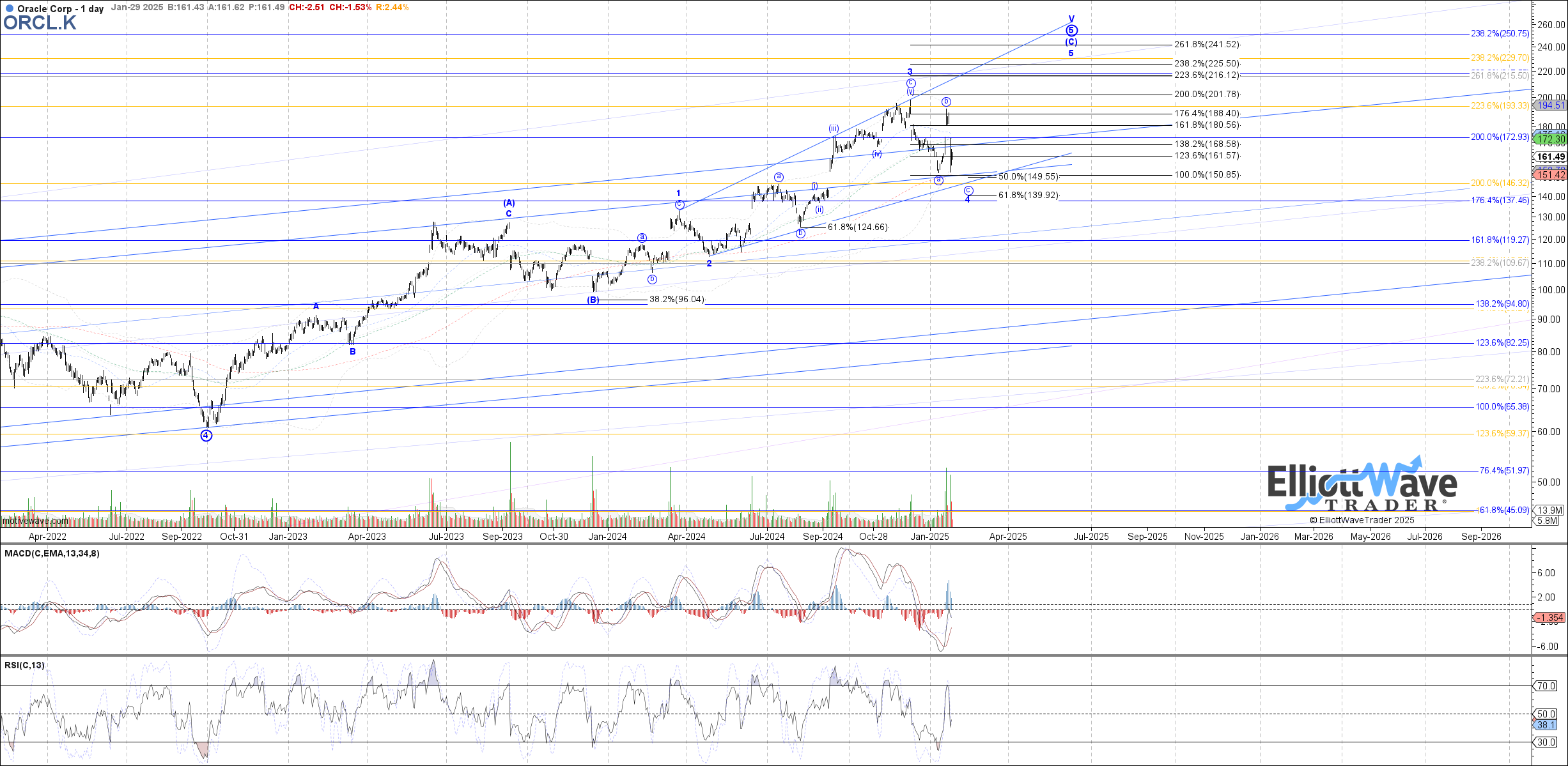Select retracement label 38.2%(96.04)
The height and width of the screenshot is (766, 1568).
point(677,300)
